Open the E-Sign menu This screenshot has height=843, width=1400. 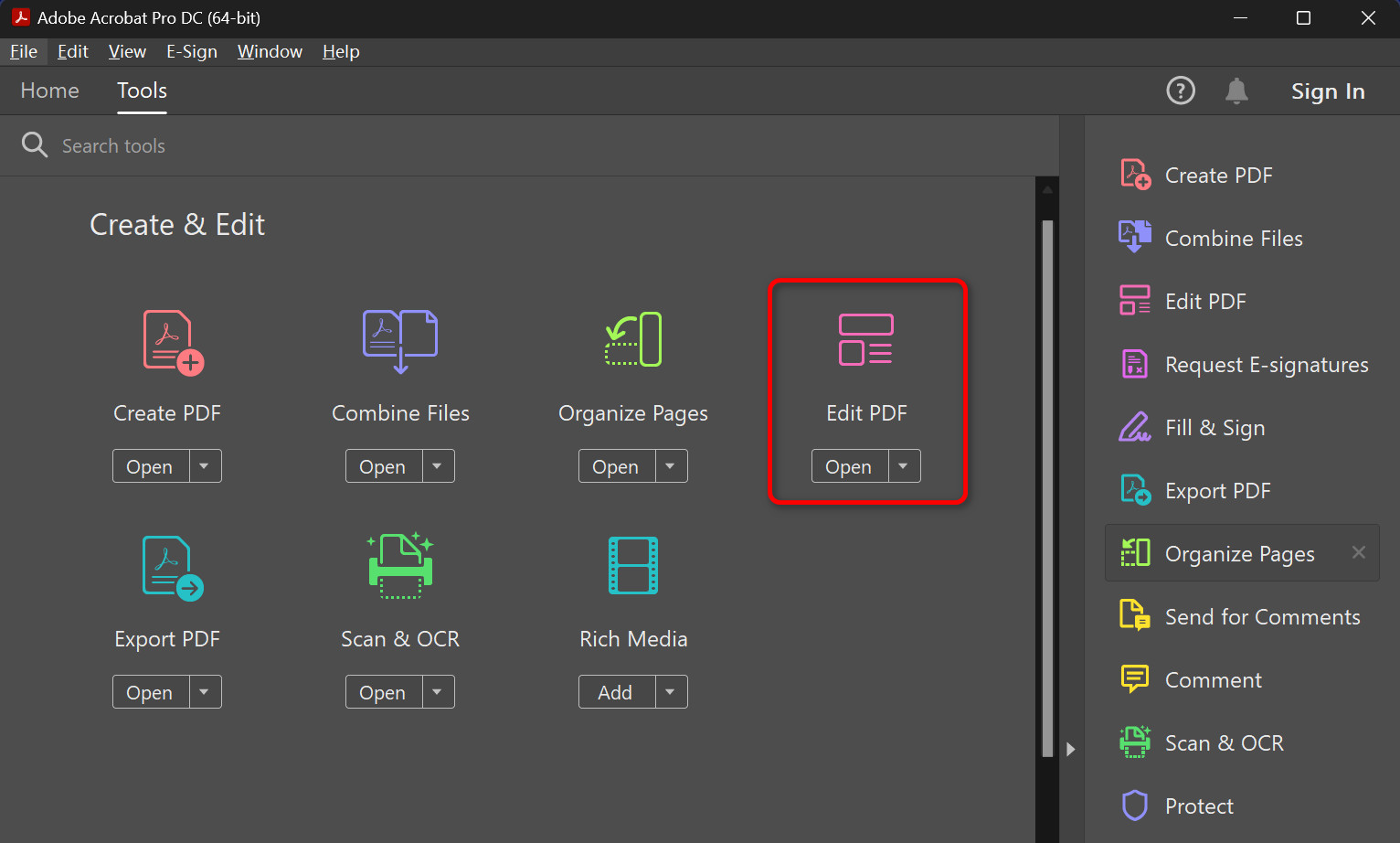click(x=192, y=51)
